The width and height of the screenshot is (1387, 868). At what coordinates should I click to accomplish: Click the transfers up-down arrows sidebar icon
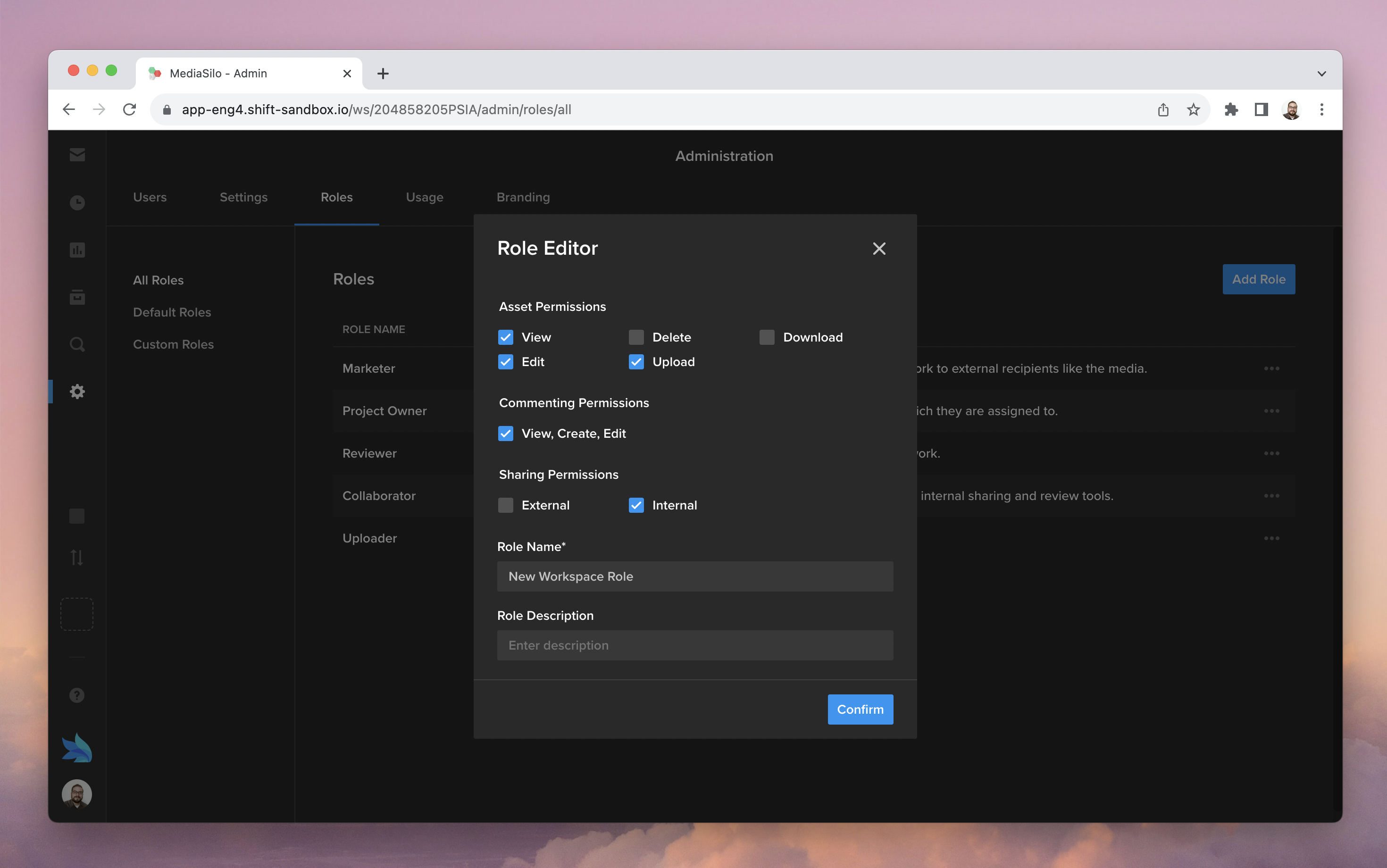(77, 558)
